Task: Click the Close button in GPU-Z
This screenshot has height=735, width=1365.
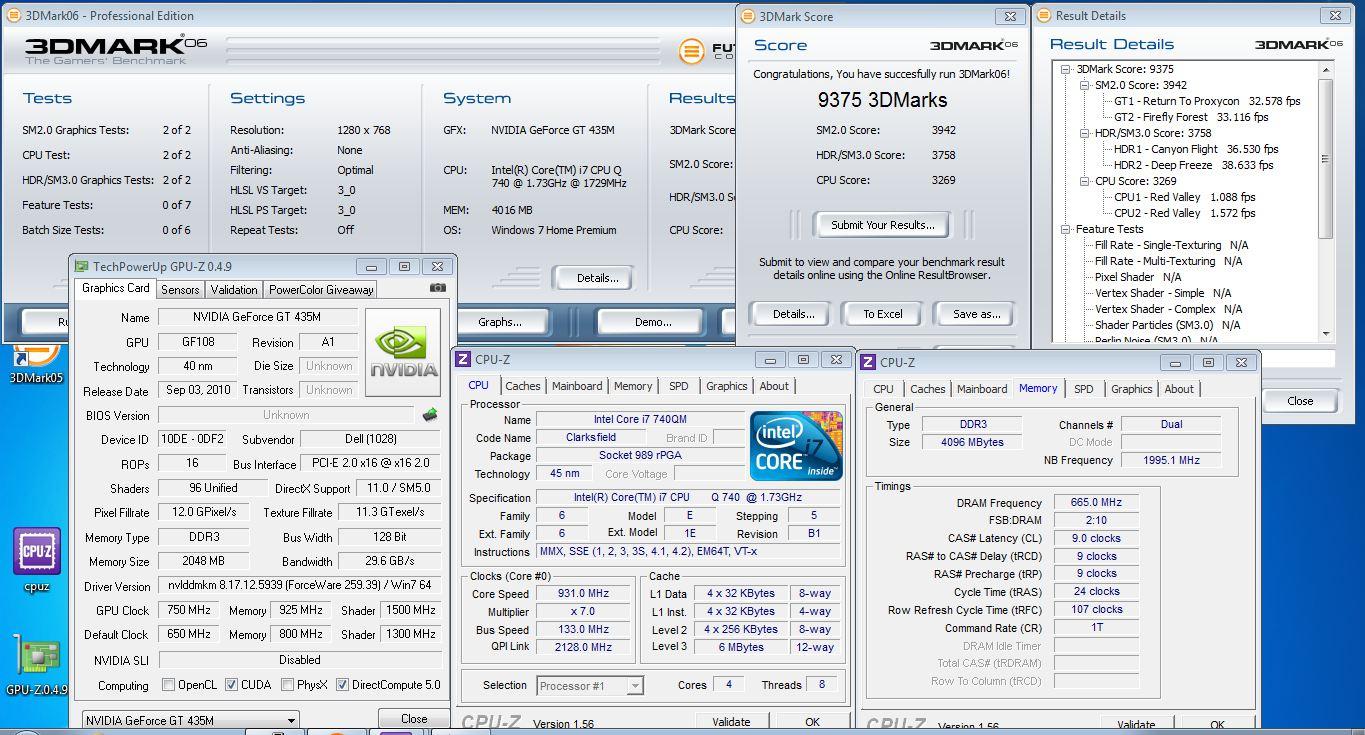Action: (x=414, y=719)
